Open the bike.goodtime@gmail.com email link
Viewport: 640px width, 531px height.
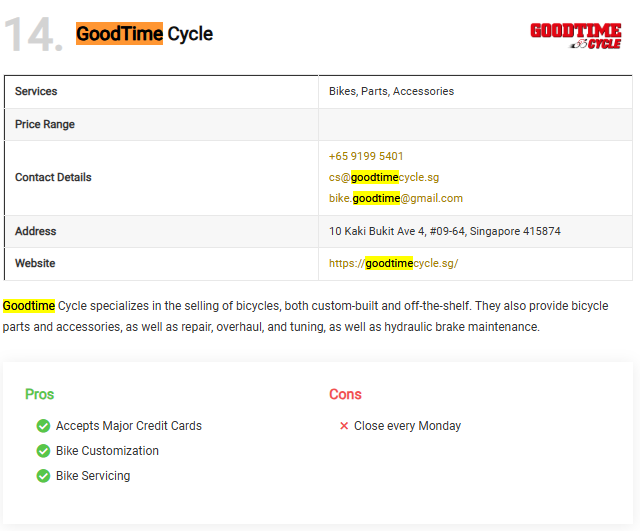pos(396,198)
